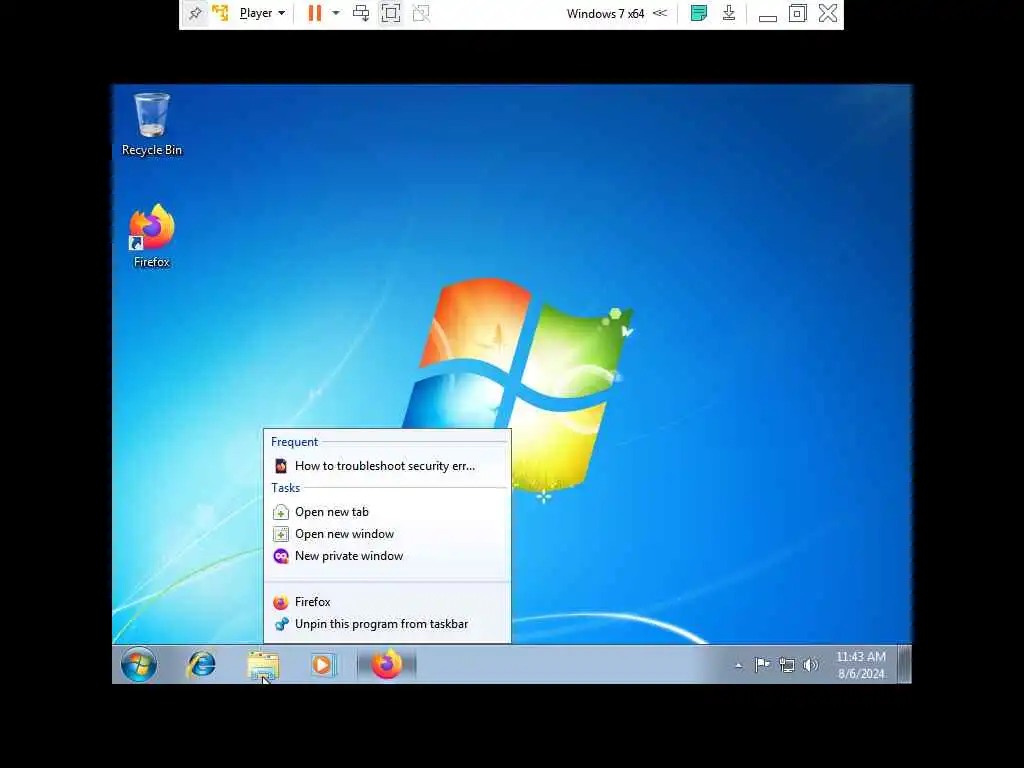Viewport: 1024px width, 768px height.
Task: Open the Windows Start menu orb
Action: pyautogui.click(x=138, y=665)
